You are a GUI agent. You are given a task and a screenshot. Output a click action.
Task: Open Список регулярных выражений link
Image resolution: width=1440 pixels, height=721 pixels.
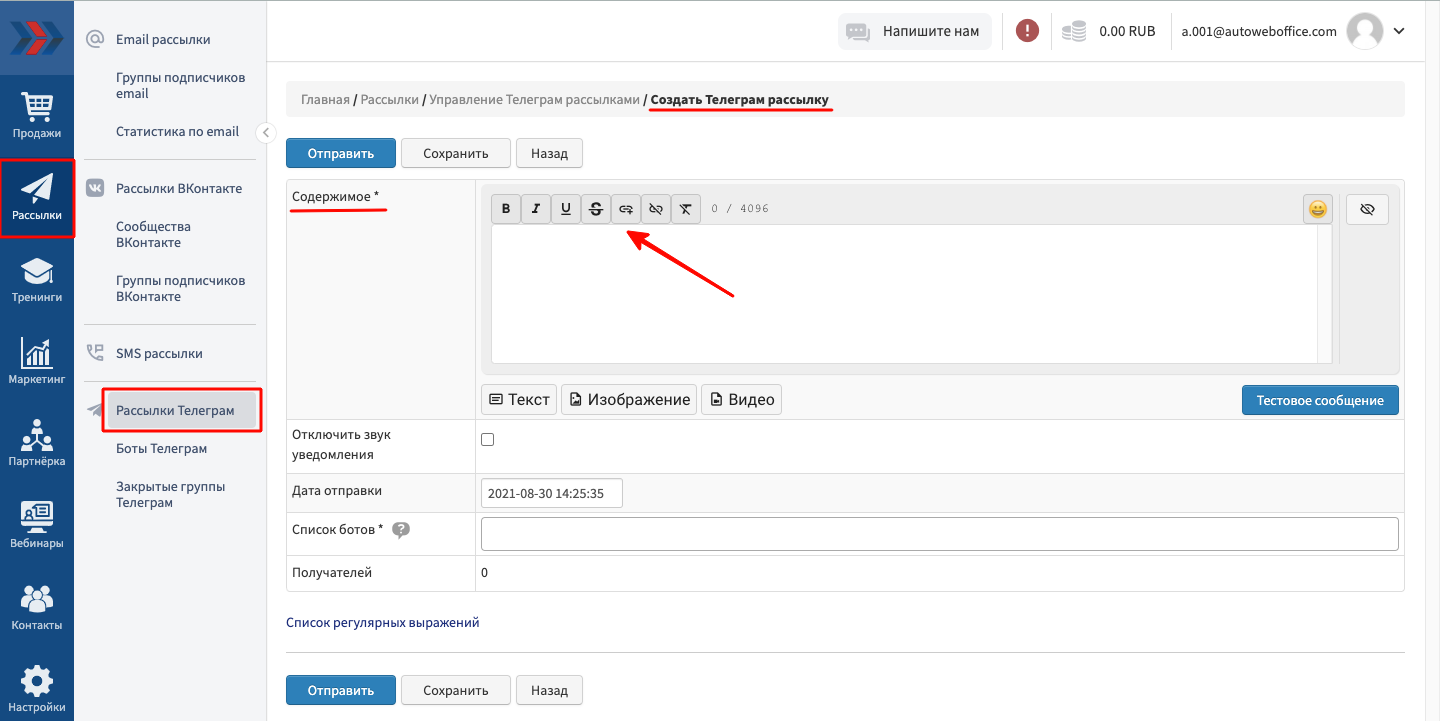tap(382, 622)
